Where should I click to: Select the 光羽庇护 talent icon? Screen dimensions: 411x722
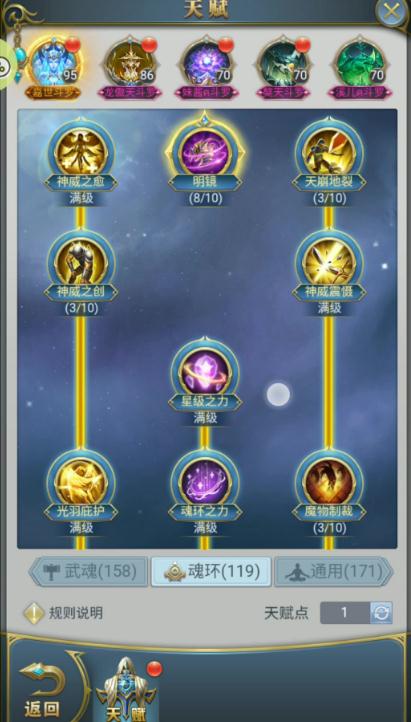pyautogui.click(x=81, y=481)
